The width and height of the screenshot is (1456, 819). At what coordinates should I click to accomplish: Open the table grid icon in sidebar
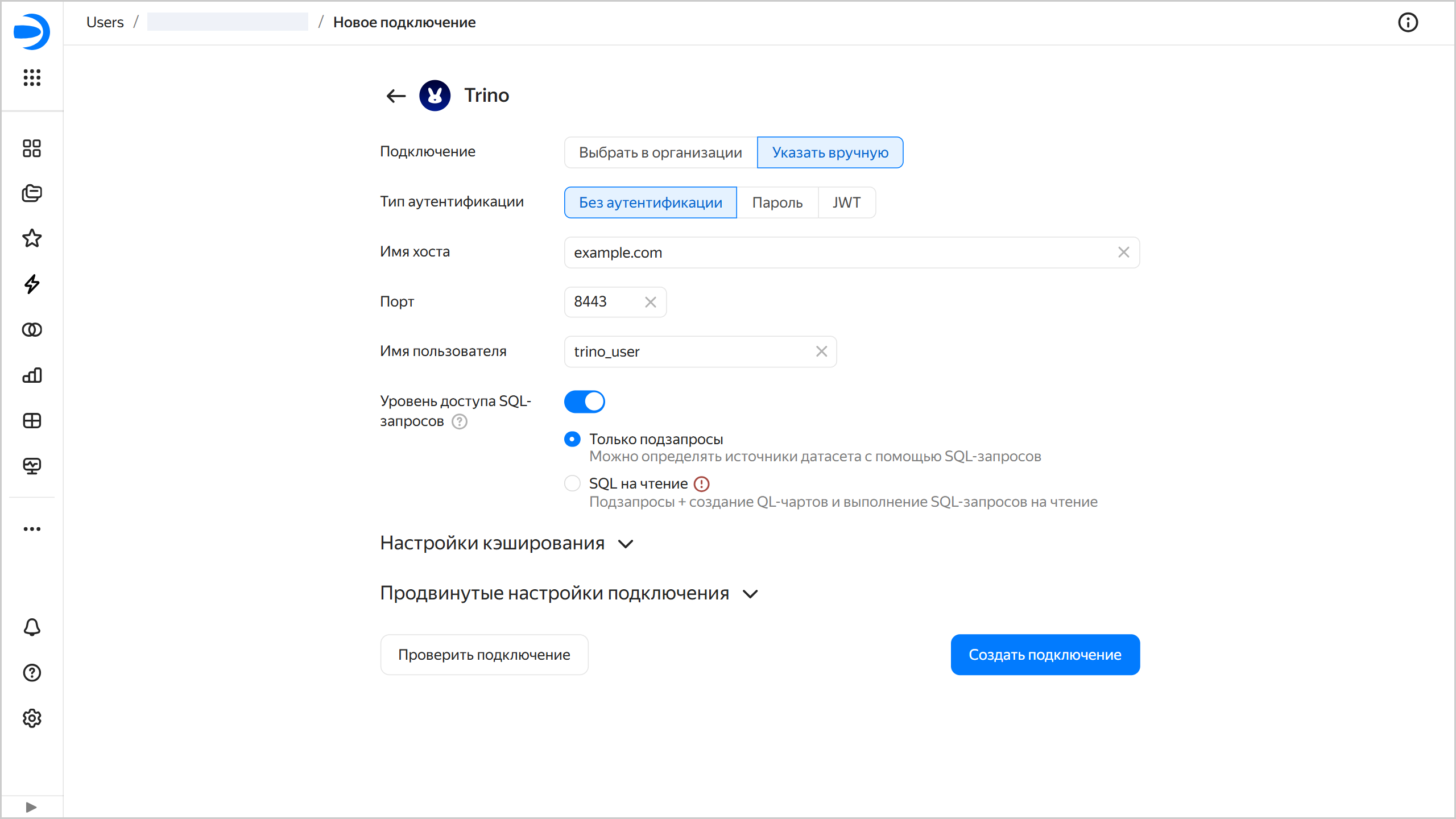point(32,421)
